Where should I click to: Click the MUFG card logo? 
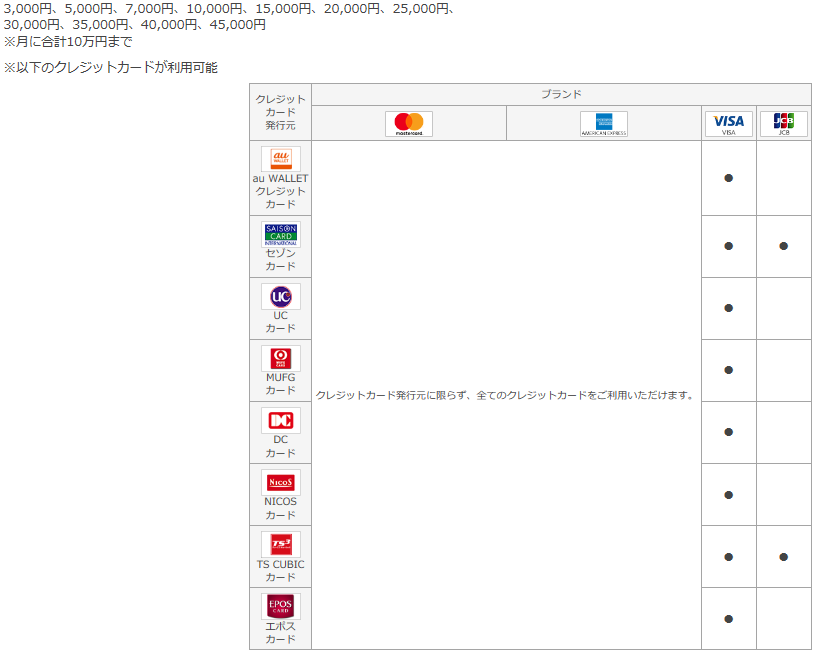pyautogui.click(x=281, y=358)
